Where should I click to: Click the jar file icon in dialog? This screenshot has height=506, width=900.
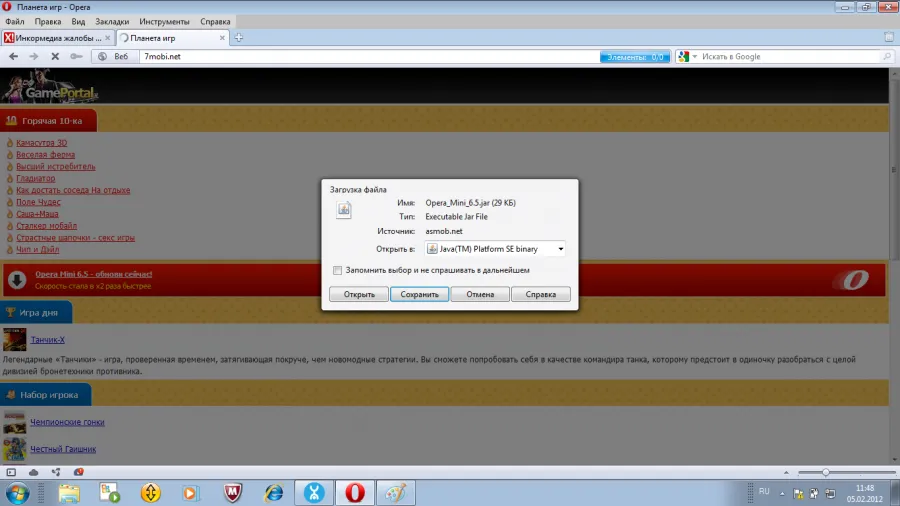click(344, 210)
